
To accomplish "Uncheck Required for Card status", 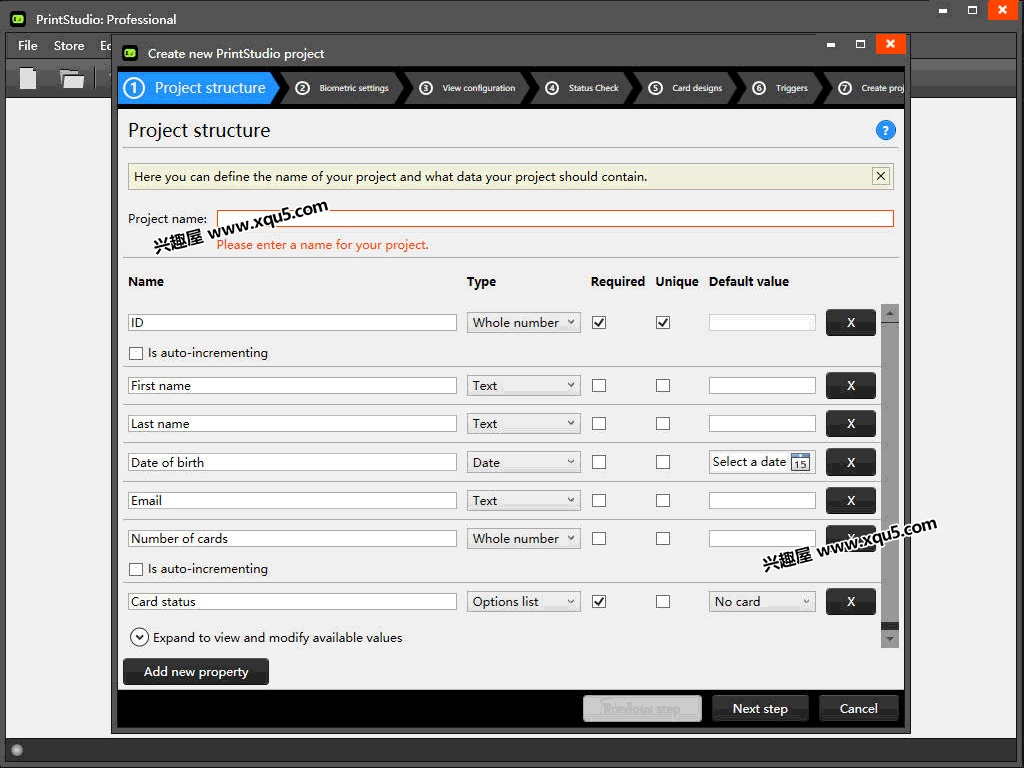I will [x=599, y=601].
